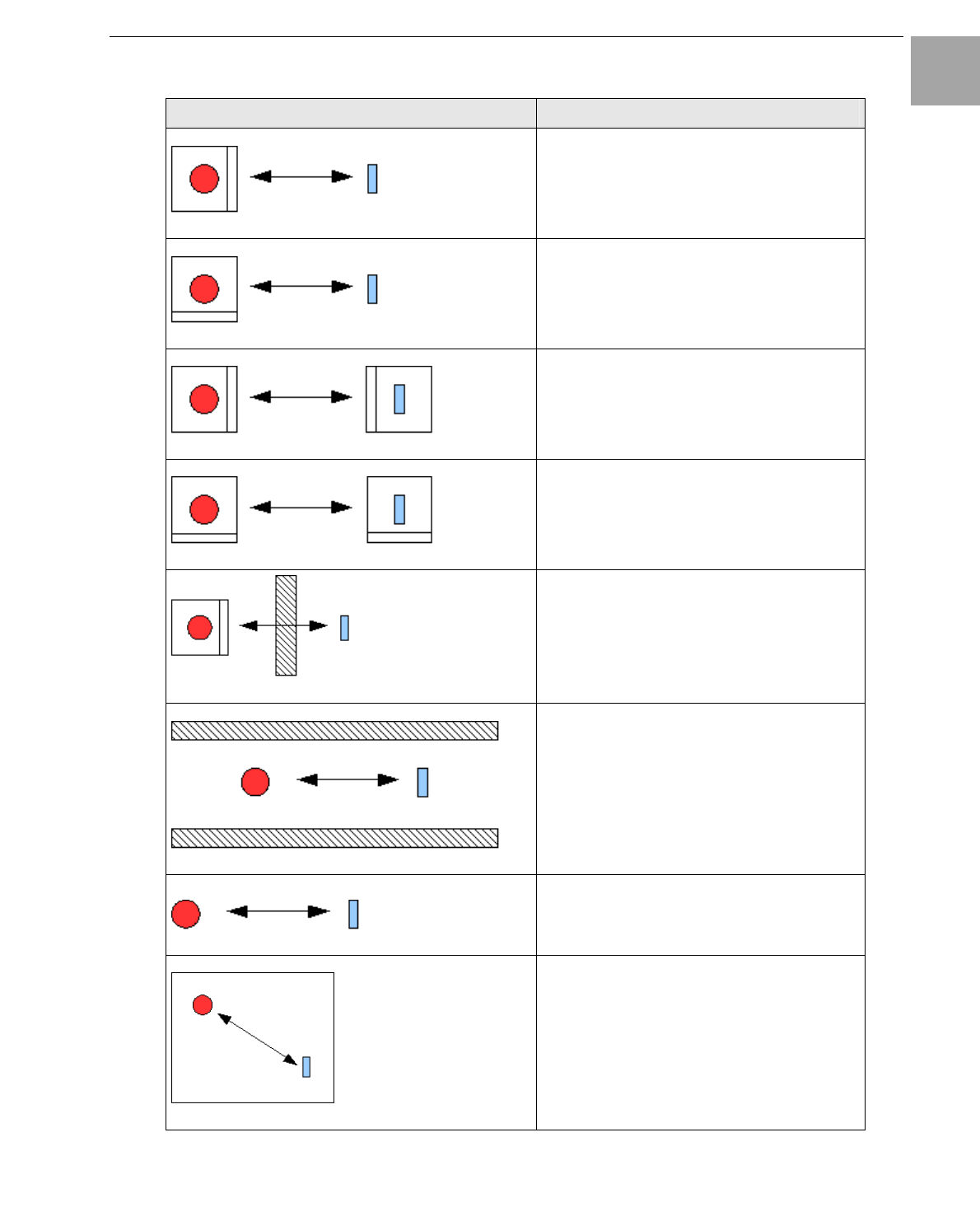Select the blue rectangle between the hatched bars
980x1226 pixels.
tap(422, 782)
